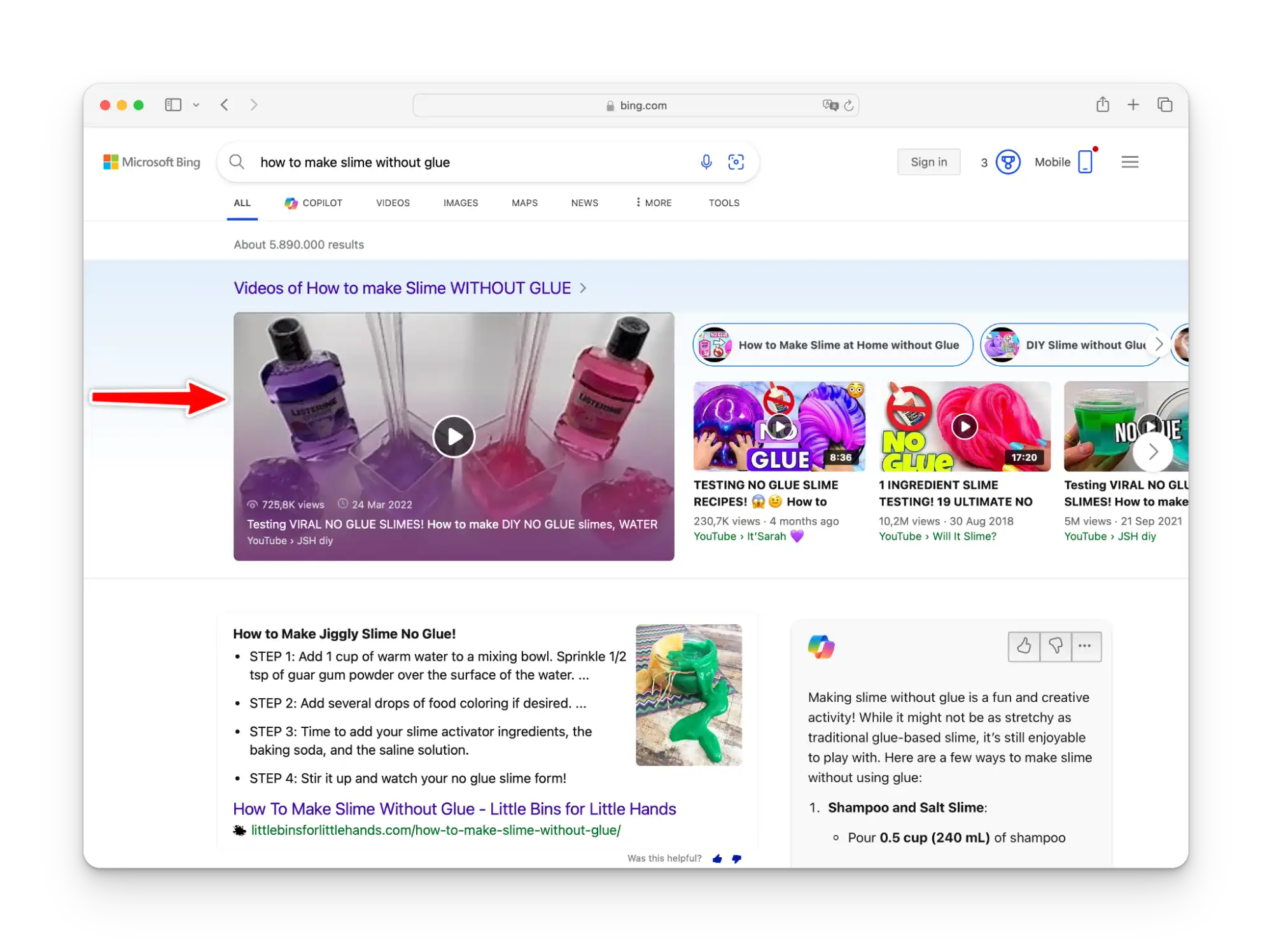1272x952 pixels.
Task: Click the VIDEOS tab filter
Action: (x=392, y=202)
